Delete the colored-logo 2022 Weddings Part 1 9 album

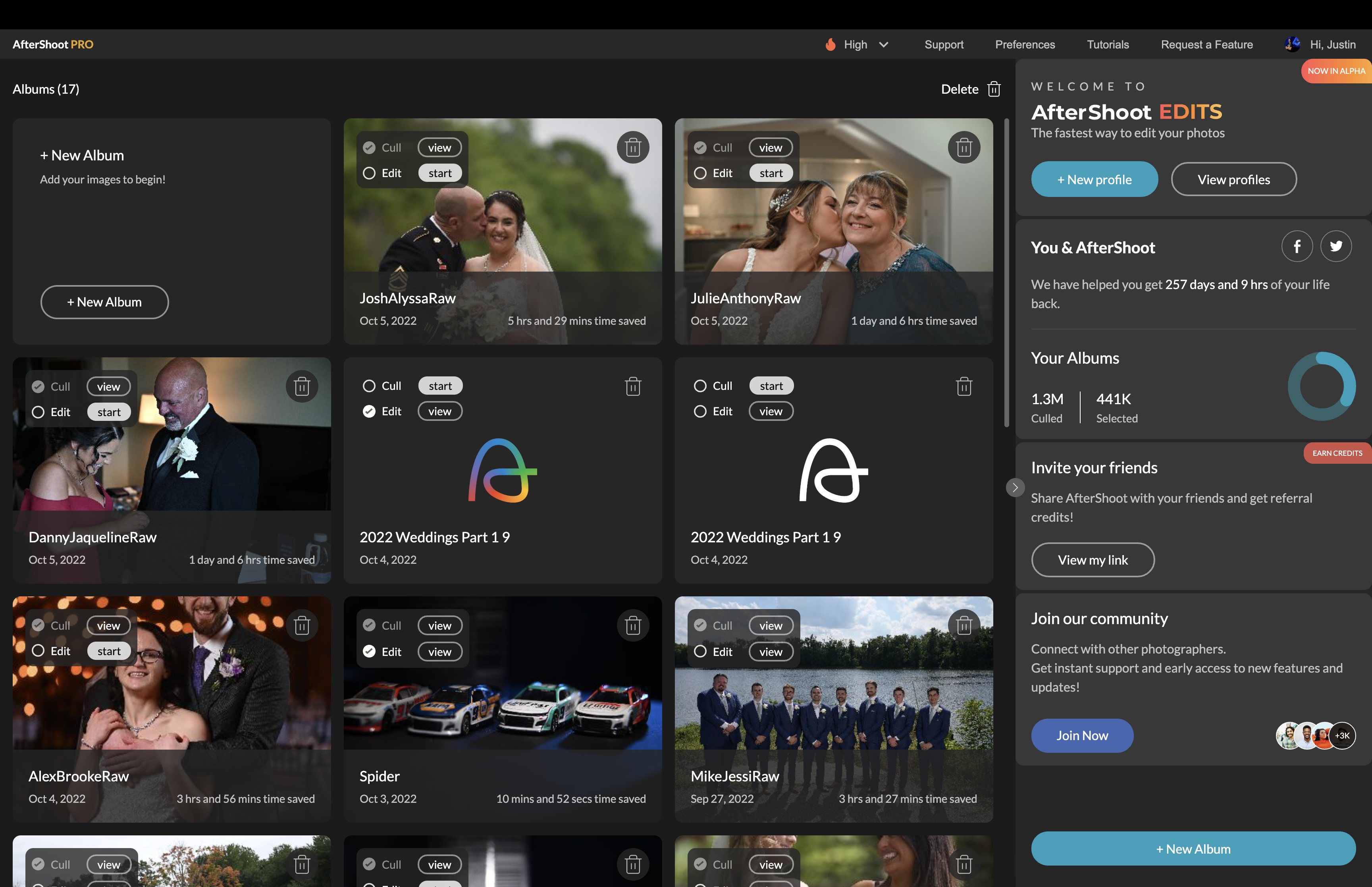[633, 386]
